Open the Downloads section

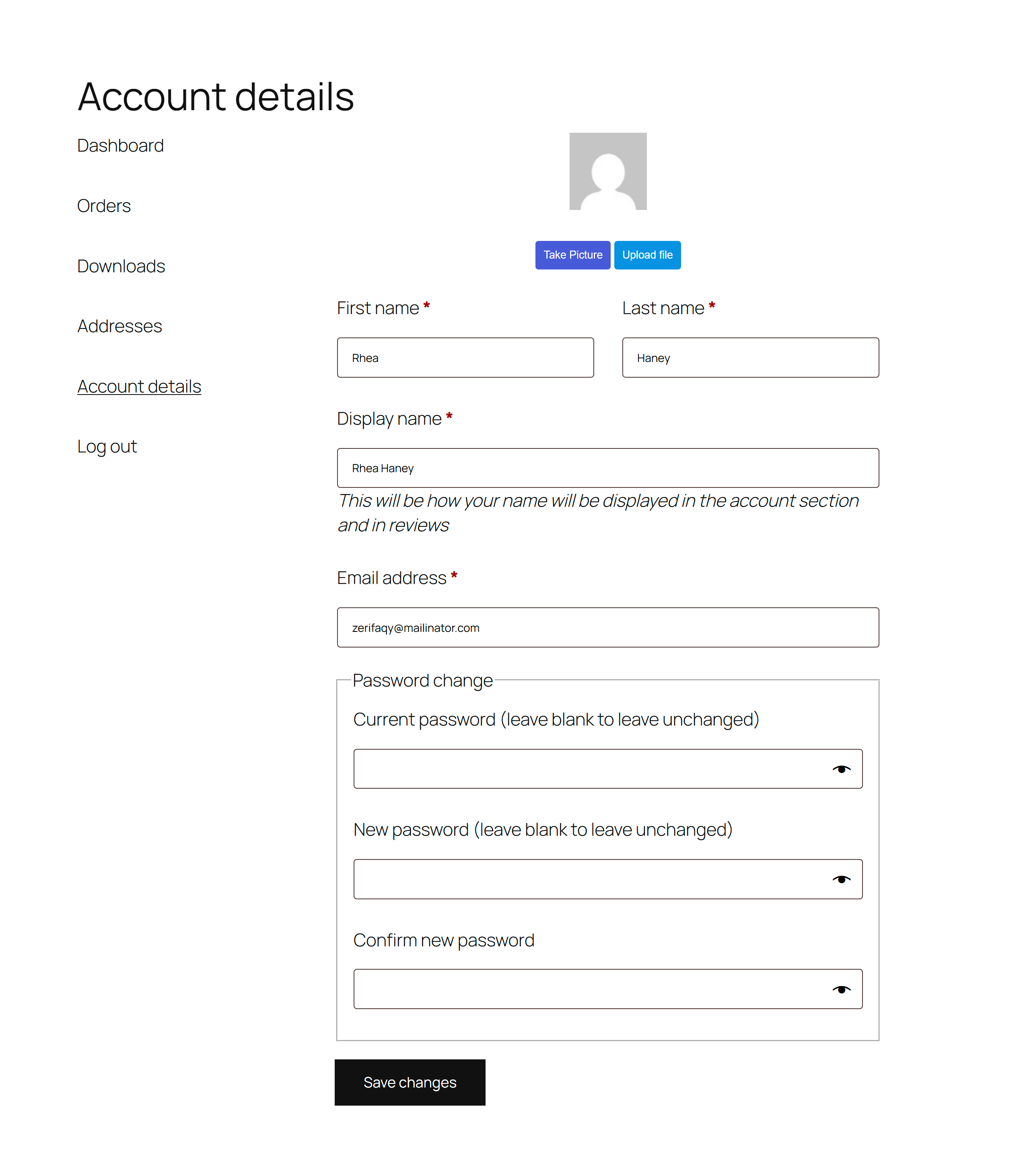pos(121,266)
